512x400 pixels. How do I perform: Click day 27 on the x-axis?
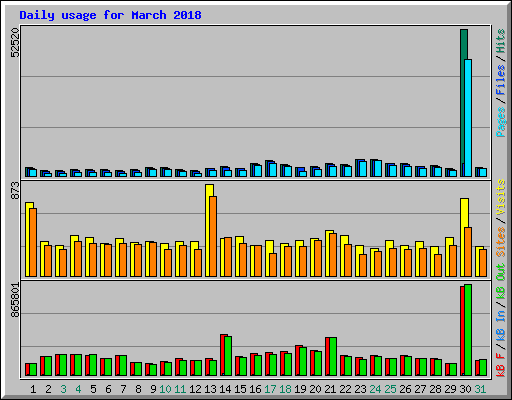(x=420, y=389)
